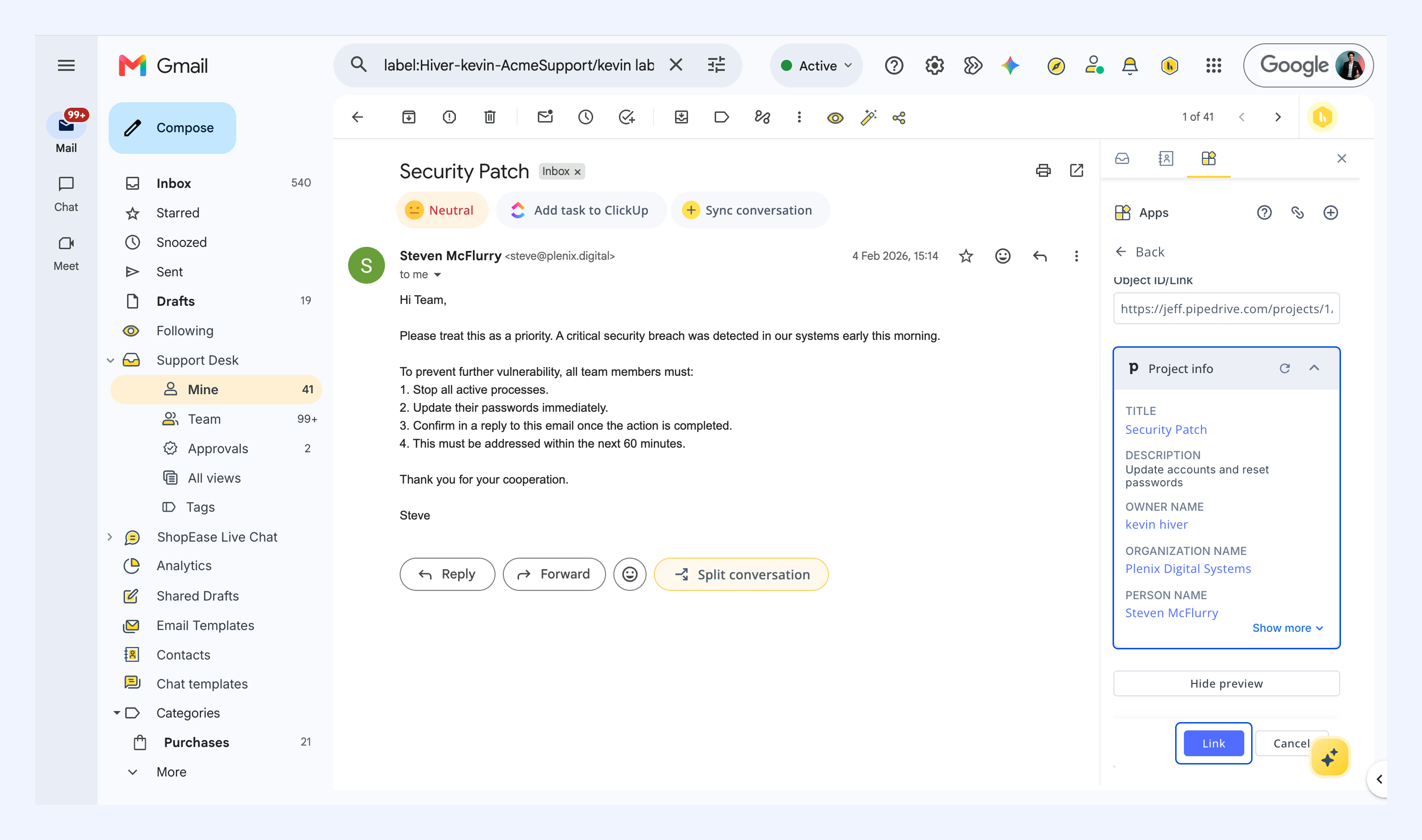The height and width of the screenshot is (840, 1422).
Task: Snooze this conversation
Action: [586, 117]
